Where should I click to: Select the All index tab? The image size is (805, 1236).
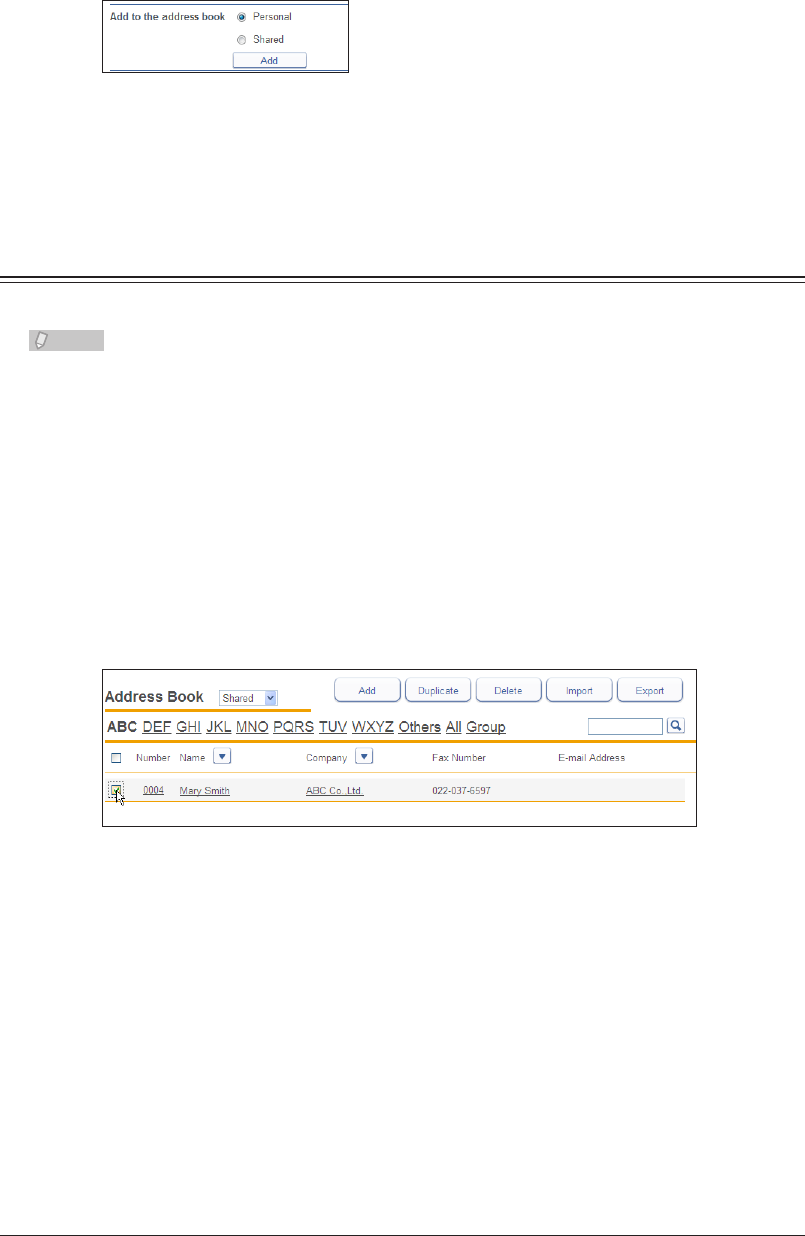[454, 727]
